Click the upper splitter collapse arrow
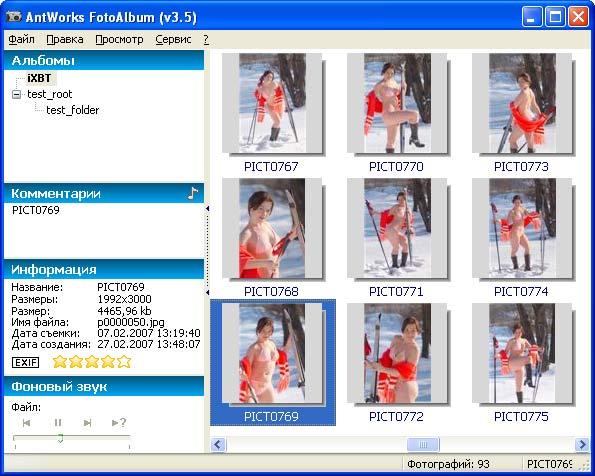The width and height of the screenshot is (595, 476). tap(207, 208)
